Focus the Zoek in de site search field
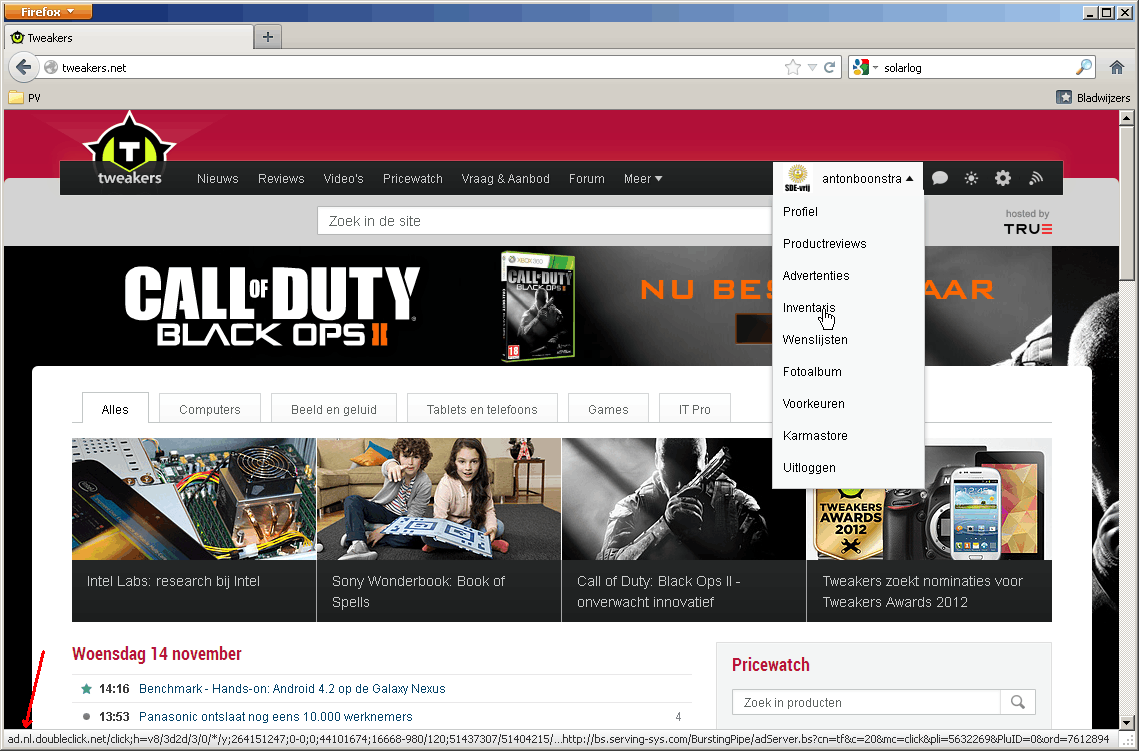1139x751 pixels. pos(545,221)
